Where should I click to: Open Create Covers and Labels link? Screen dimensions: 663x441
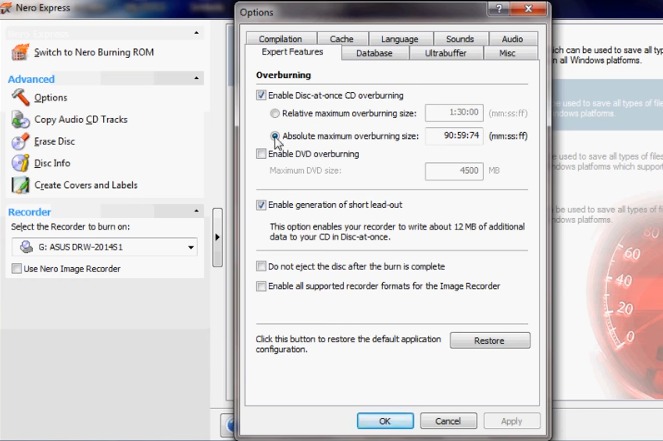pos(86,185)
